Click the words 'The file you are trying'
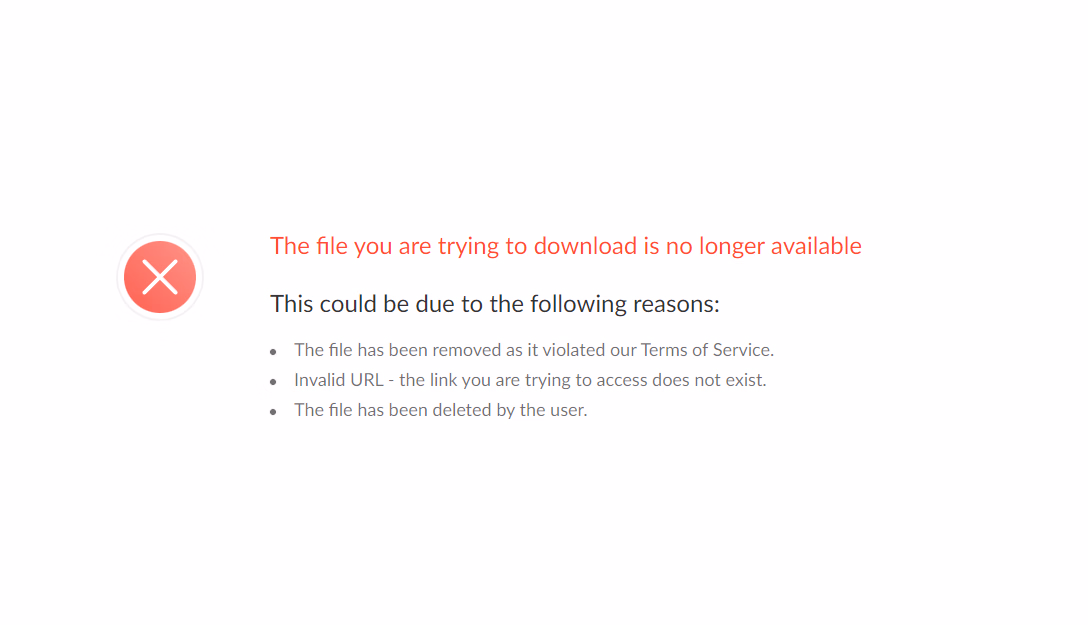1088x625 pixels. [x=384, y=246]
